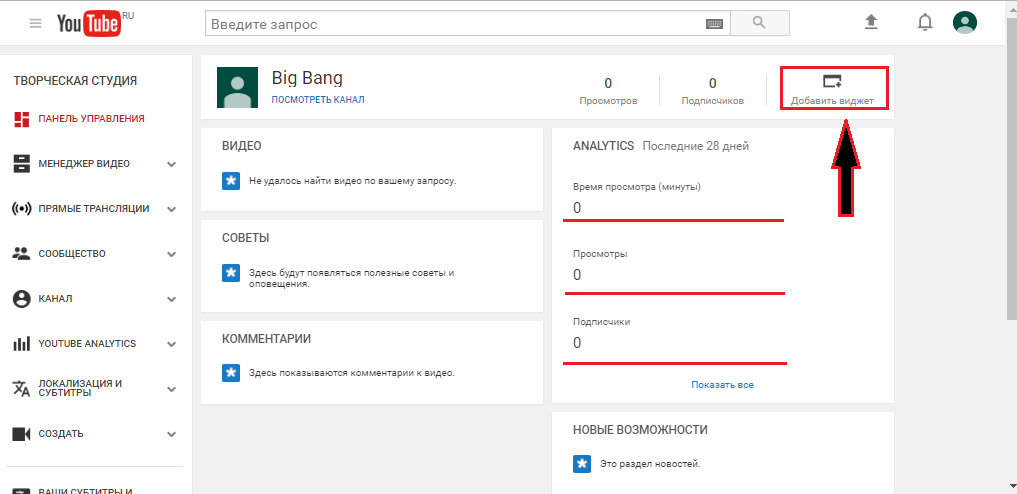Expand the Сообщество section chevron

pos(171,254)
